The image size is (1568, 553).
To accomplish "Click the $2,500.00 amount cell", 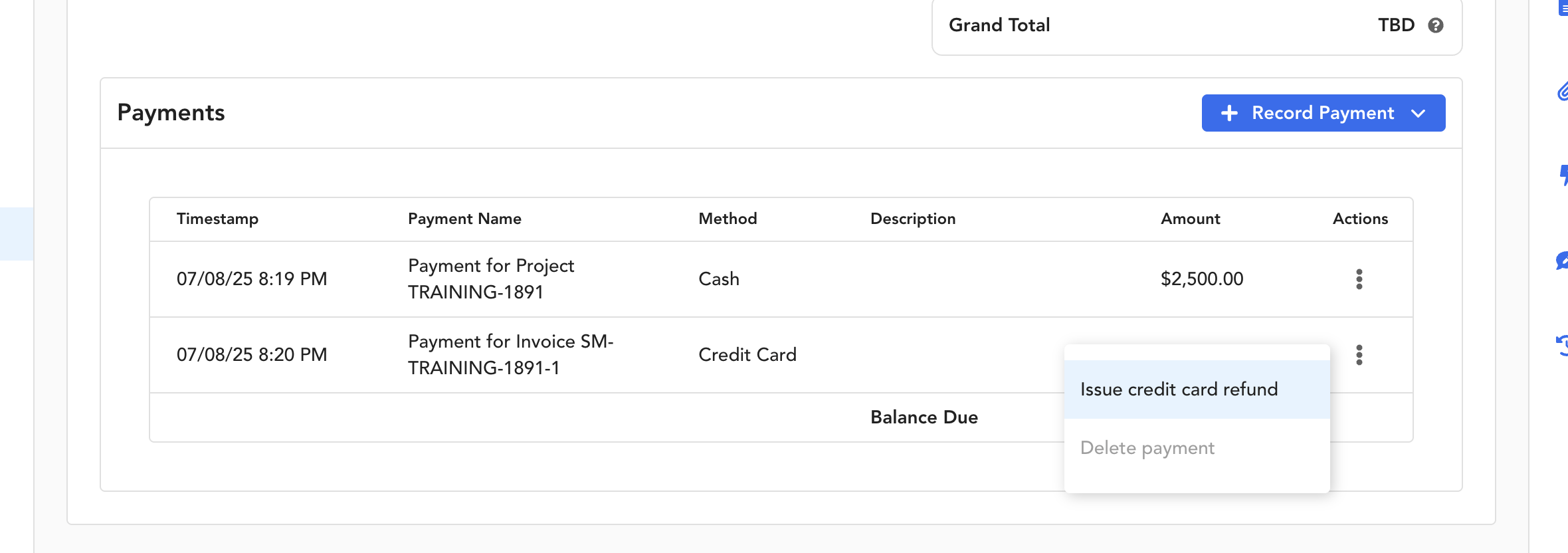I will click(1201, 279).
